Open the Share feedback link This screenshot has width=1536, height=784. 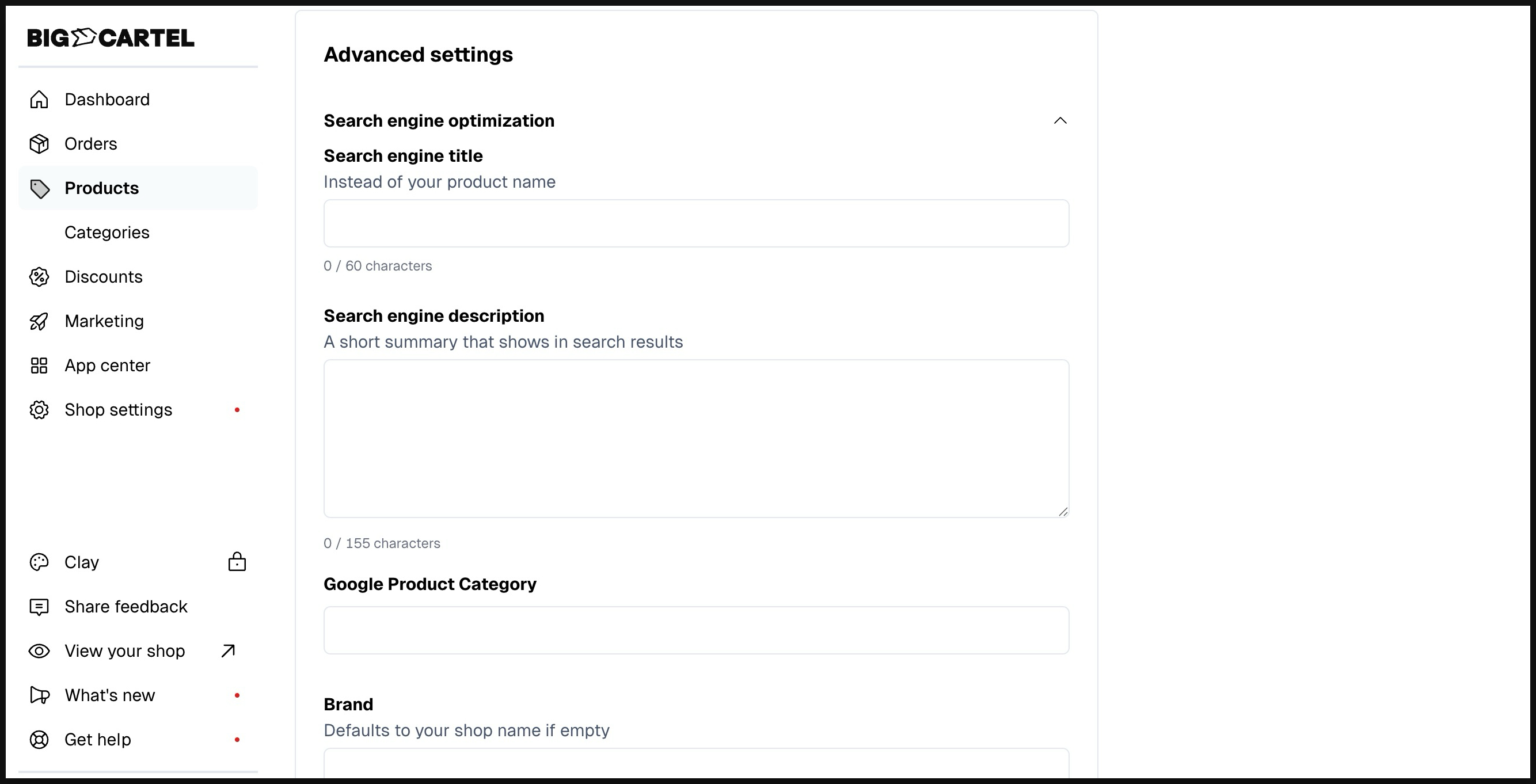126,607
